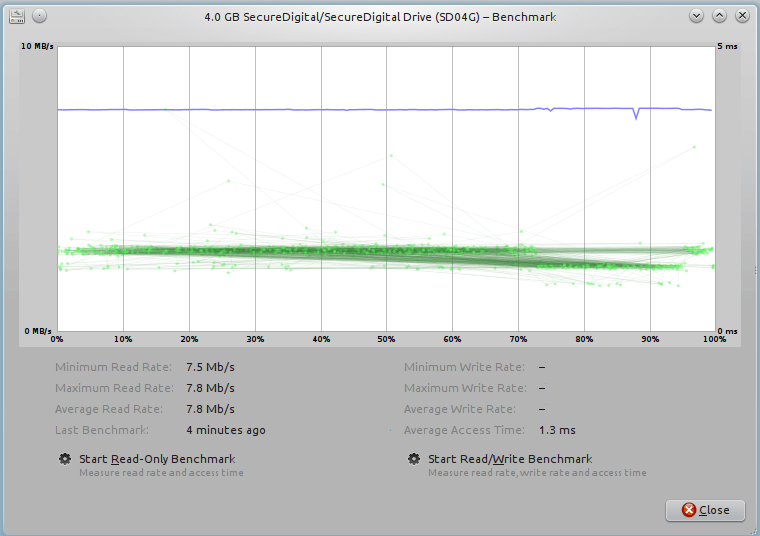This screenshot has height=536, width=760.
Task: Click the window title 'SD04G – Benchmark'
Action: click(380, 17)
